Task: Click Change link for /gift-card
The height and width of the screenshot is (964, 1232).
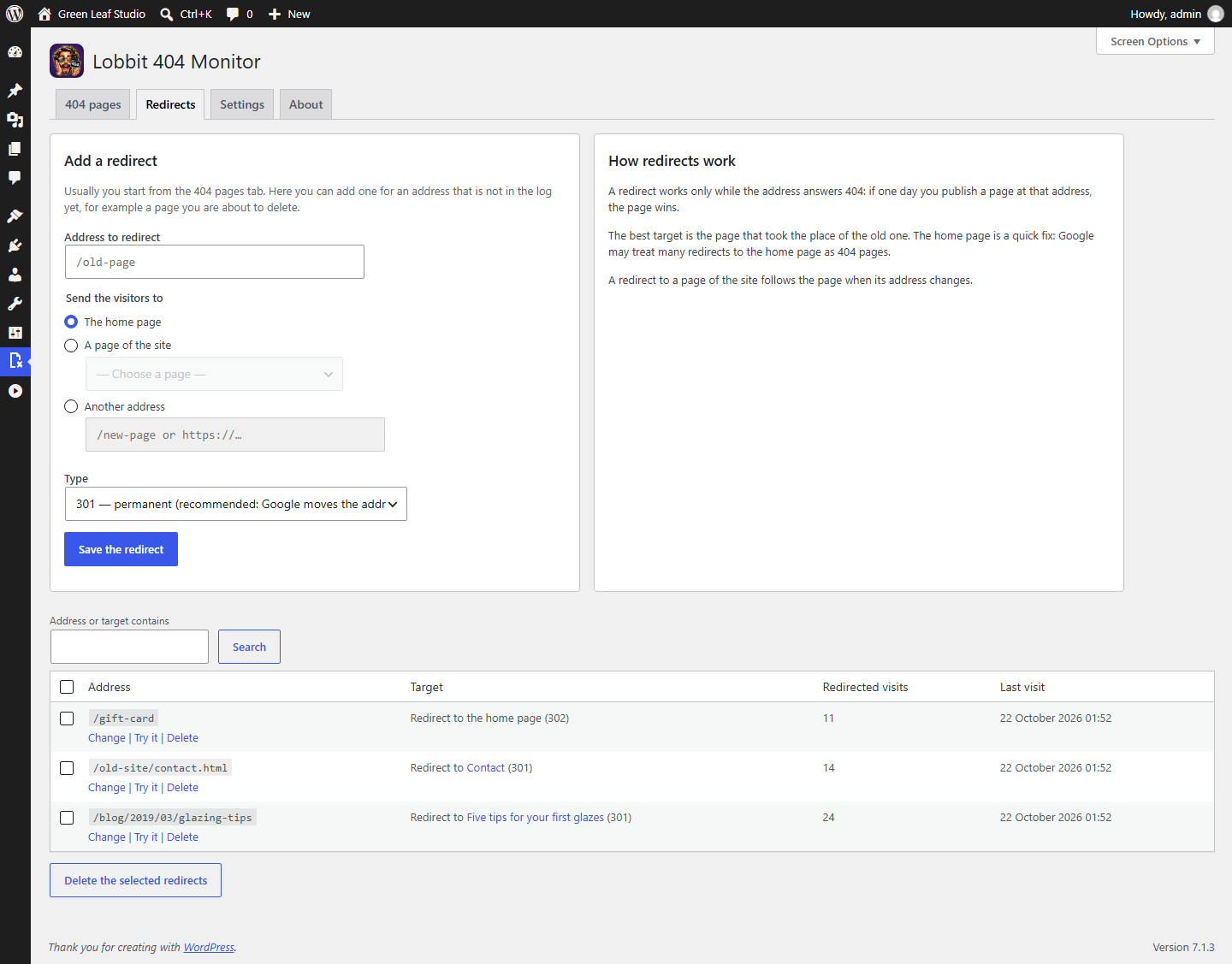Action: click(107, 738)
